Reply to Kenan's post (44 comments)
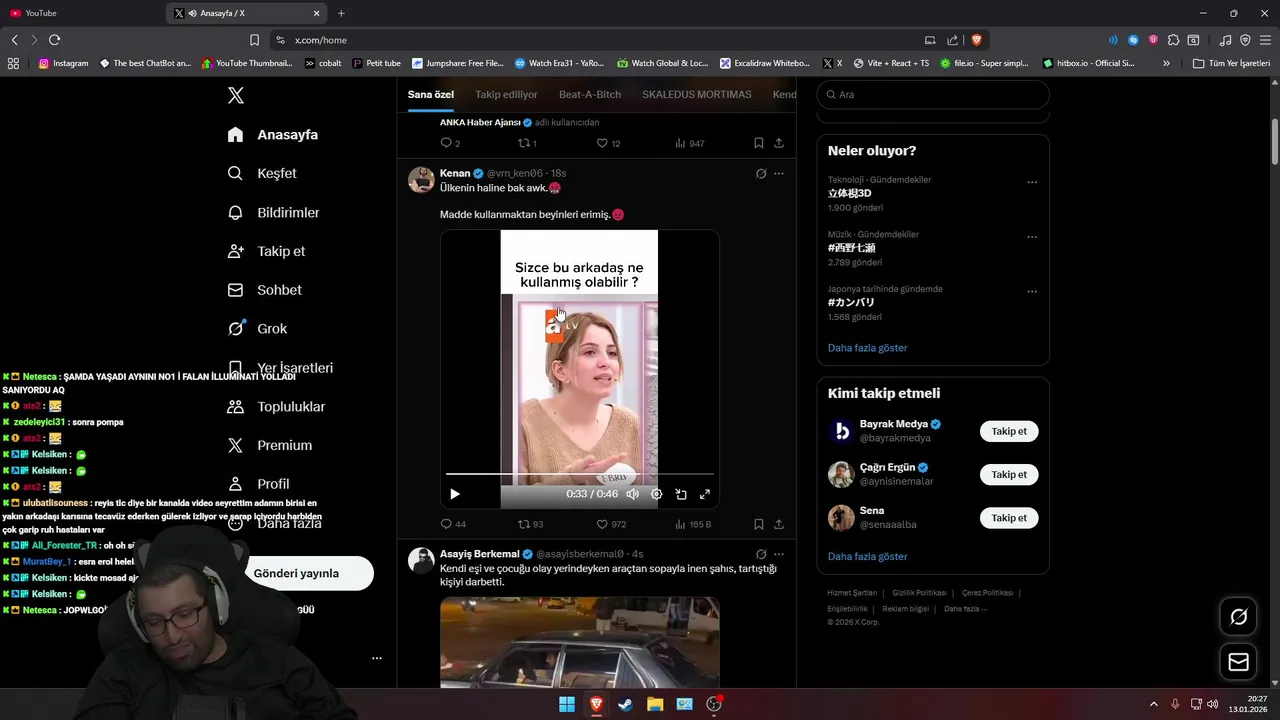 [x=453, y=524]
